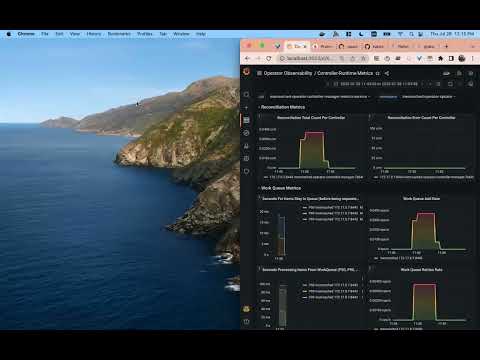Toggle Do Not Disturb moon icon
480x360 pixels.
click(x=361, y=34)
